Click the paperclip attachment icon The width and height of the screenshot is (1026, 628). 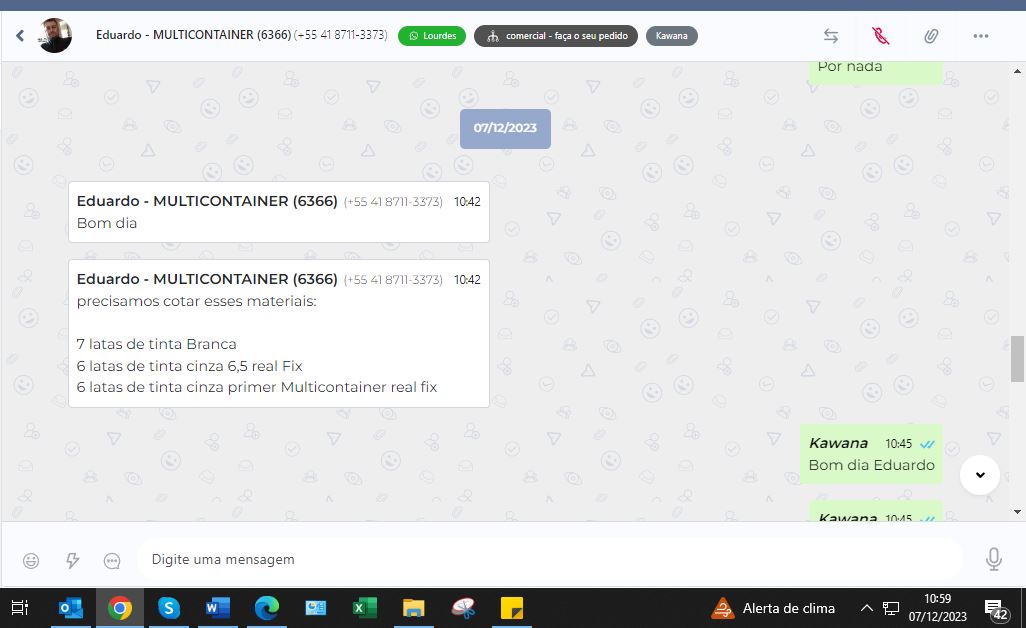[x=930, y=36]
